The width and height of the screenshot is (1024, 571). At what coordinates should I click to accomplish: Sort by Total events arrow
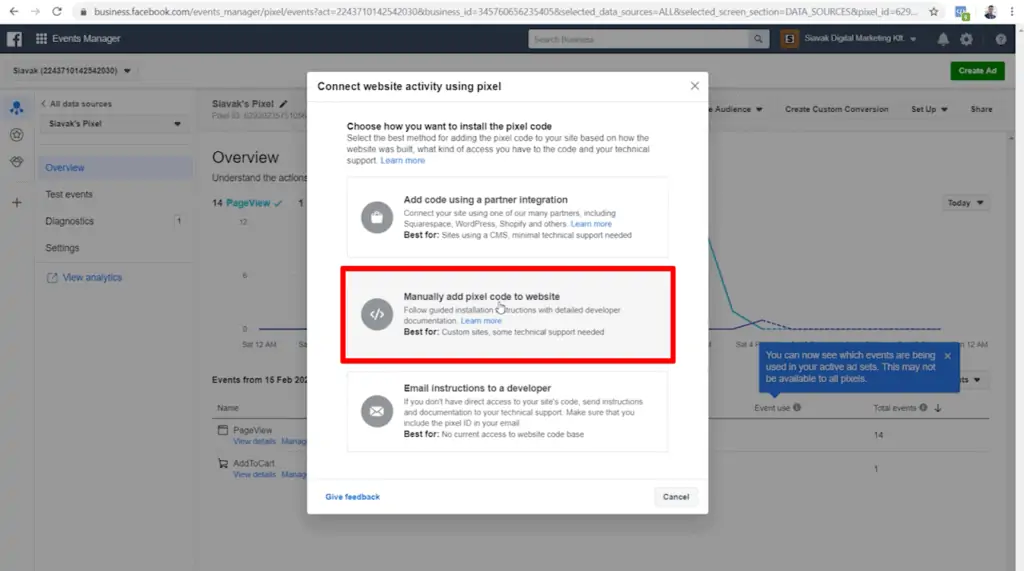(938, 408)
